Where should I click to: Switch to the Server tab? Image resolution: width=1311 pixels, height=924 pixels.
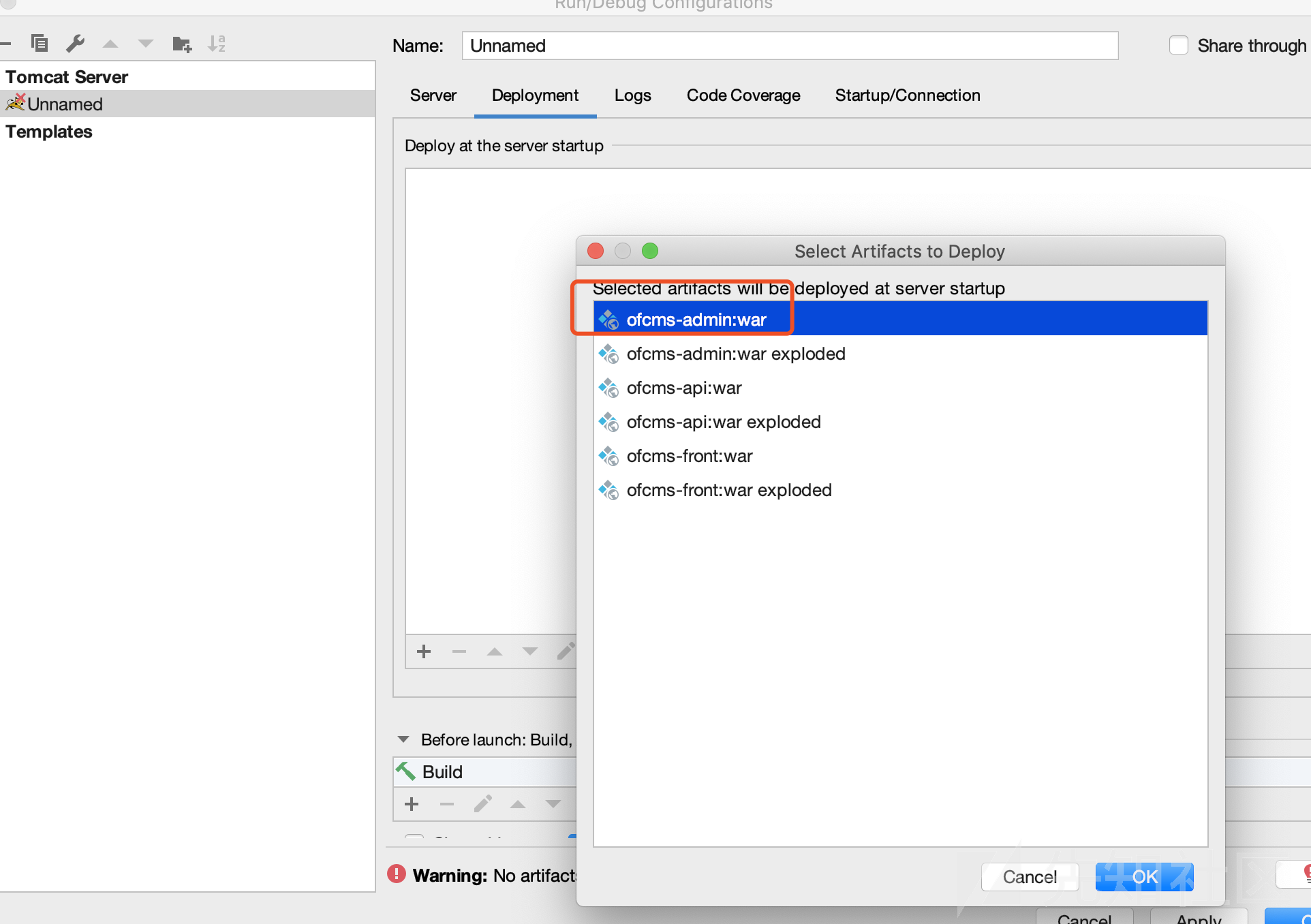(x=433, y=95)
